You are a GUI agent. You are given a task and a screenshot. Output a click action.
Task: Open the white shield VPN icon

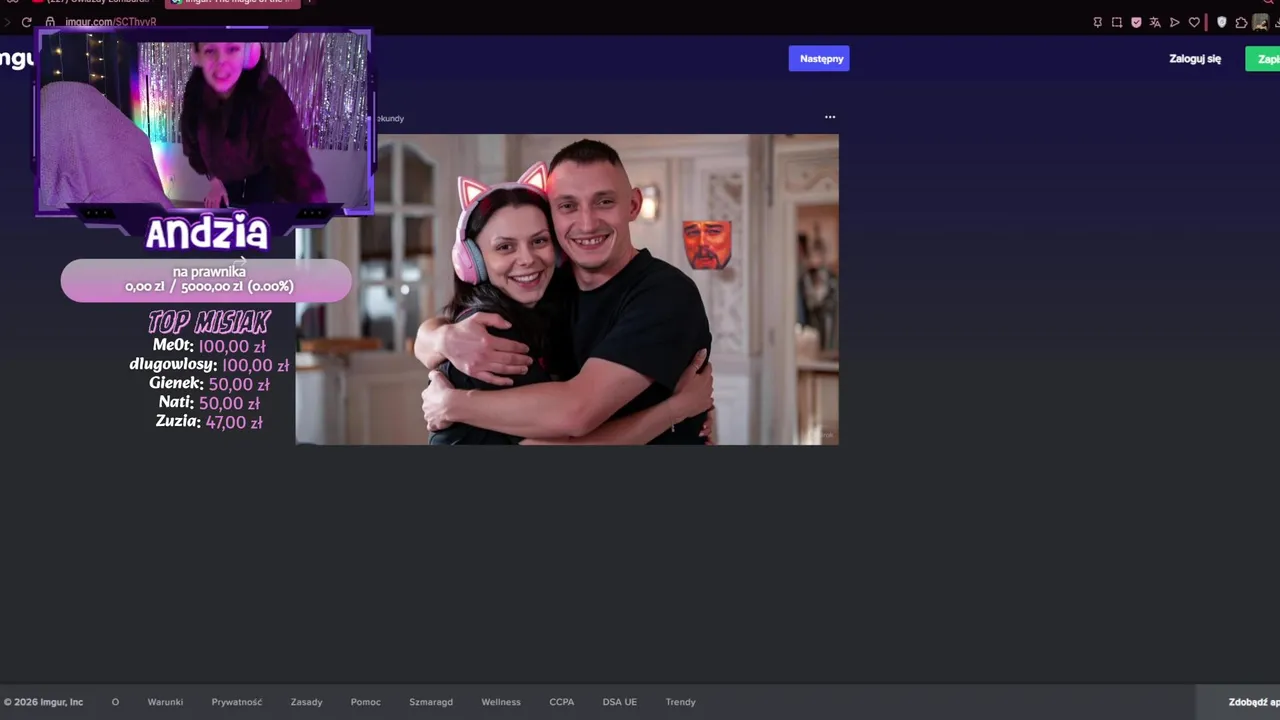click(1221, 22)
